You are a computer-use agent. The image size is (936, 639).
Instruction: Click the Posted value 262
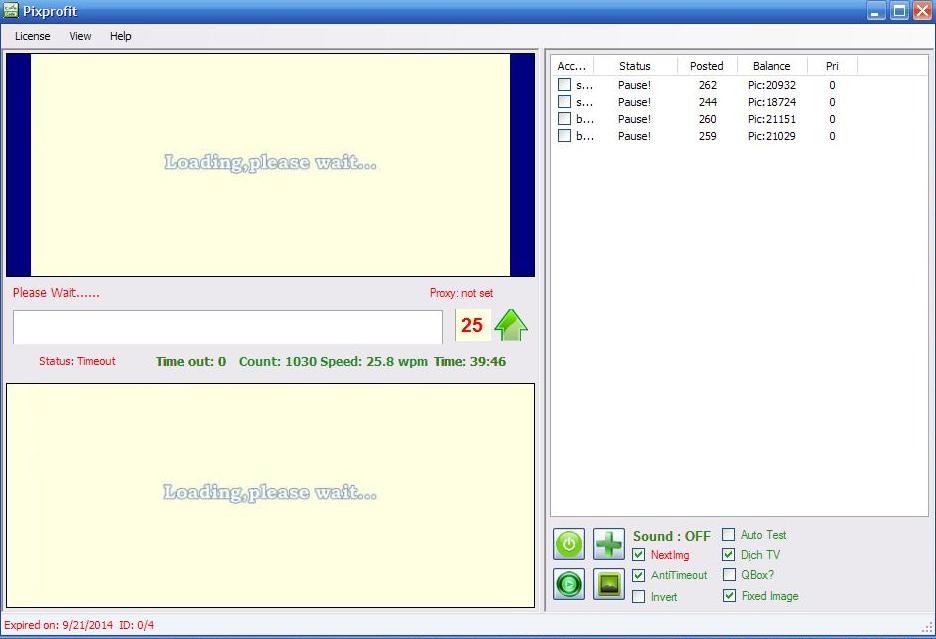click(x=708, y=85)
